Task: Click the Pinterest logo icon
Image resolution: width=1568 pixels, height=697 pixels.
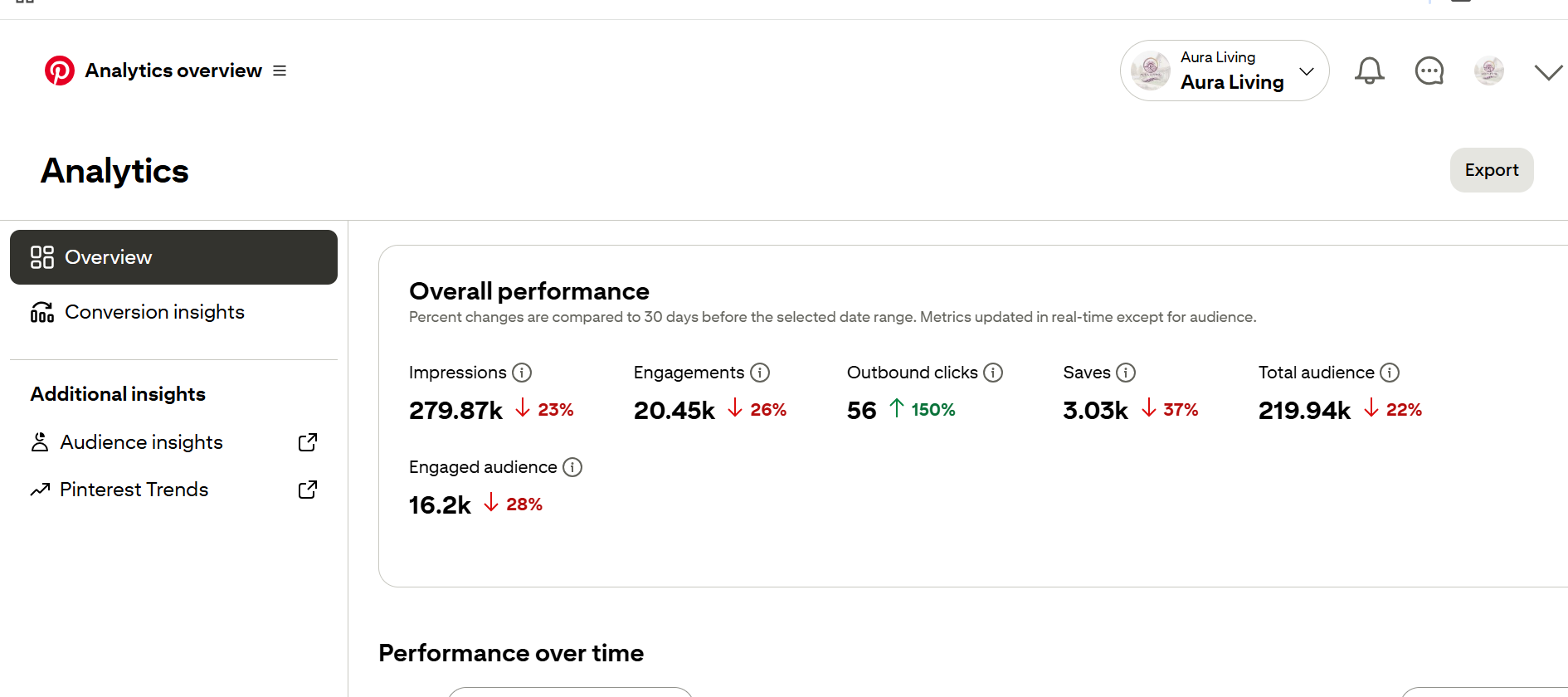Action: coord(60,71)
